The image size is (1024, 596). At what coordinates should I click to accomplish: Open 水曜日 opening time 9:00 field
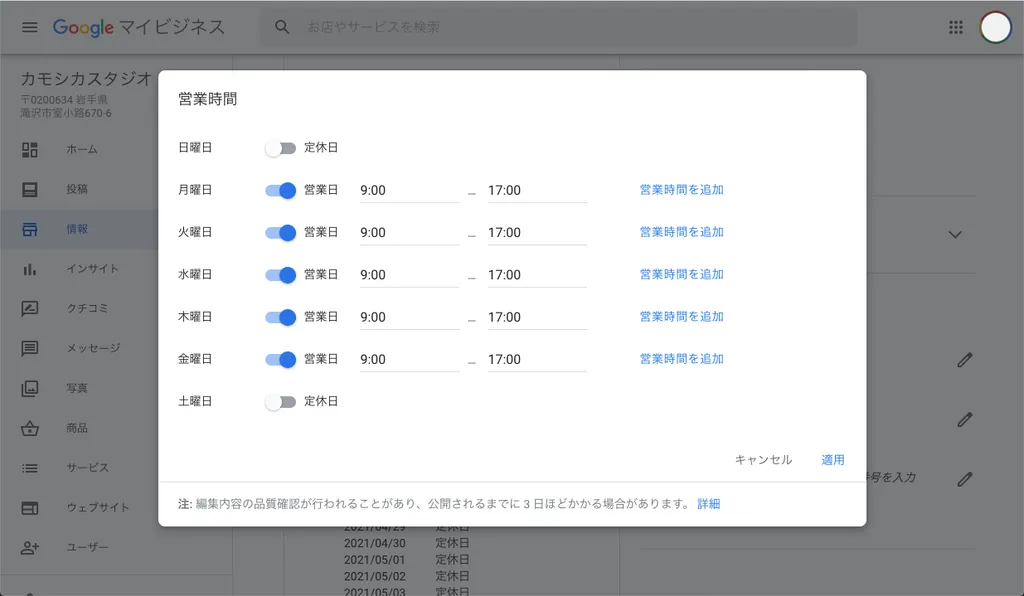coord(409,275)
